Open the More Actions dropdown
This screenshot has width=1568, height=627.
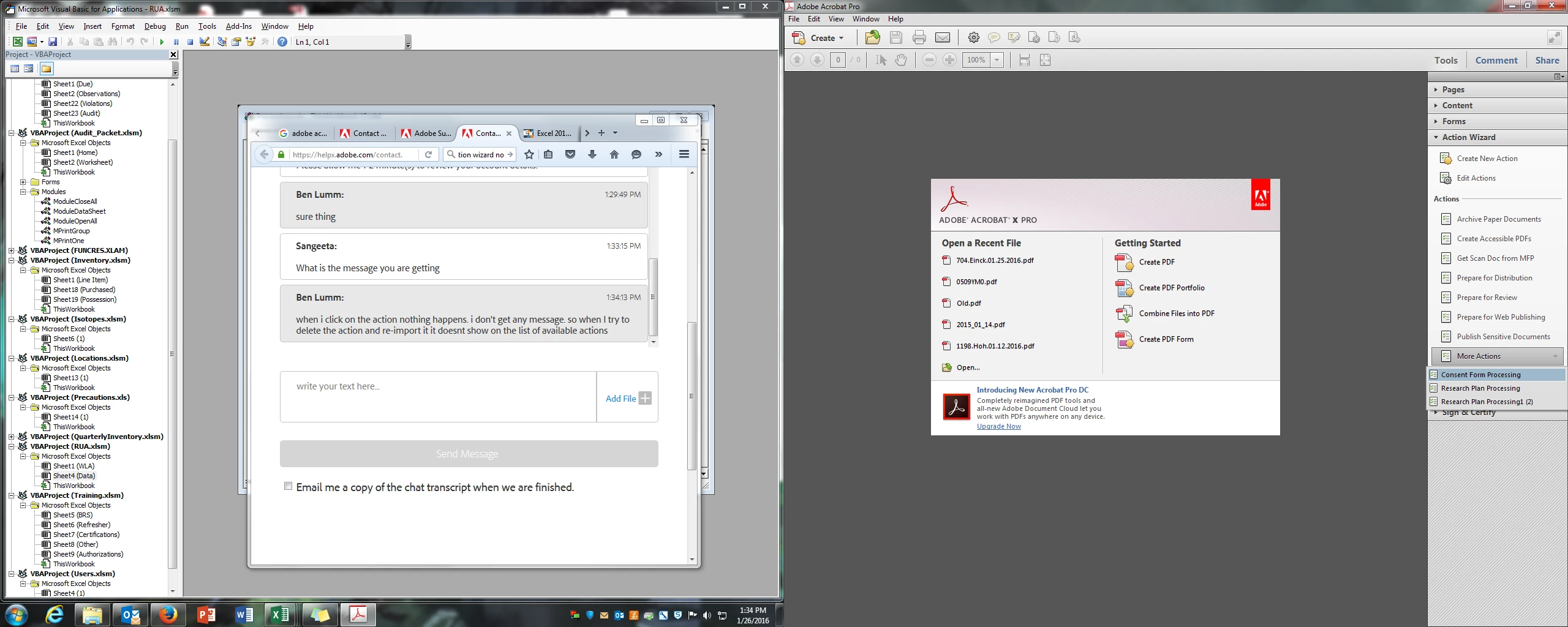click(x=1497, y=356)
